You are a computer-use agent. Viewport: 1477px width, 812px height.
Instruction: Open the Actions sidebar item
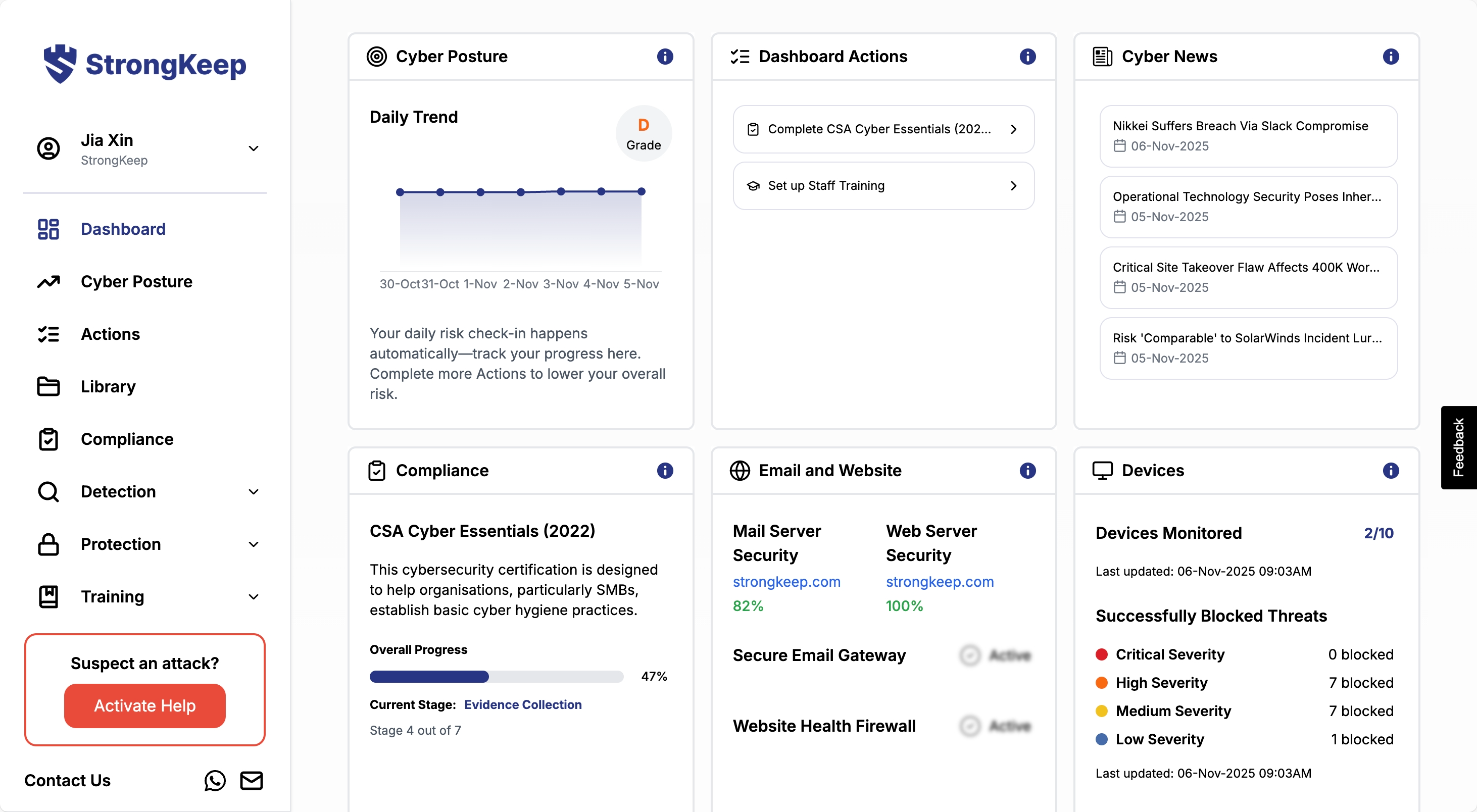110,334
